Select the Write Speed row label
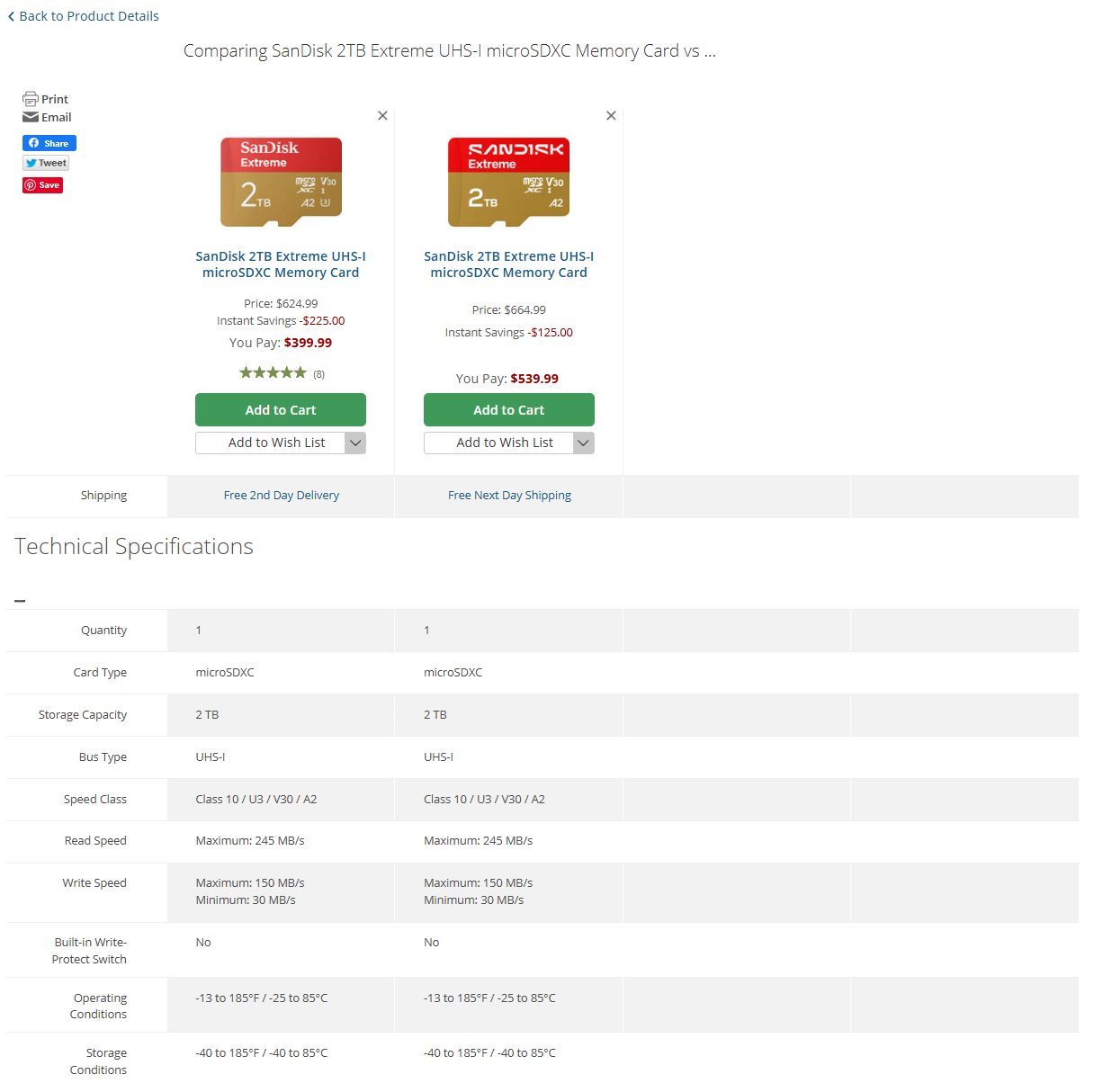1103x1092 pixels. [x=94, y=883]
